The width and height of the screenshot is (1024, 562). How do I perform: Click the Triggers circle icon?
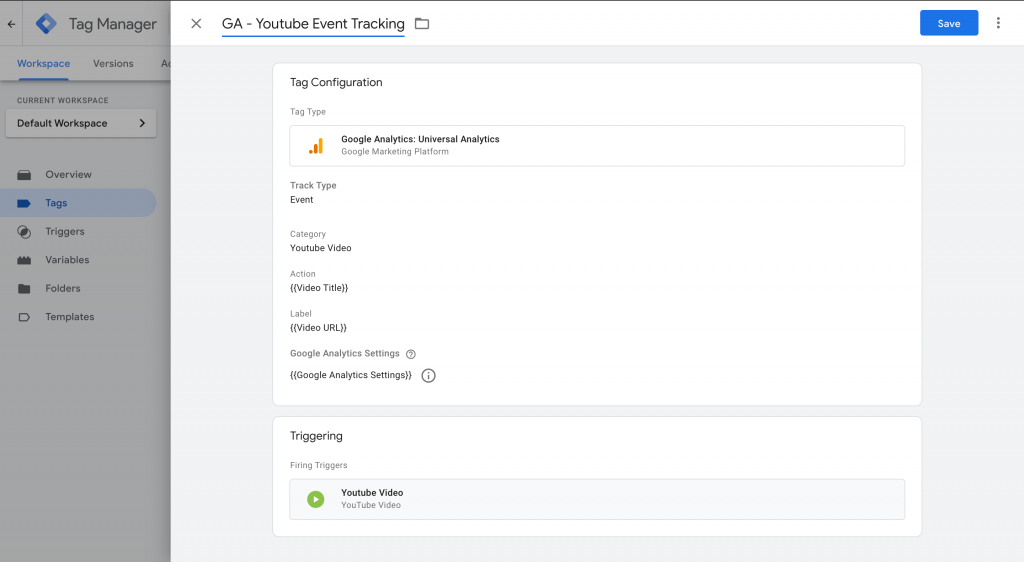click(x=24, y=232)
